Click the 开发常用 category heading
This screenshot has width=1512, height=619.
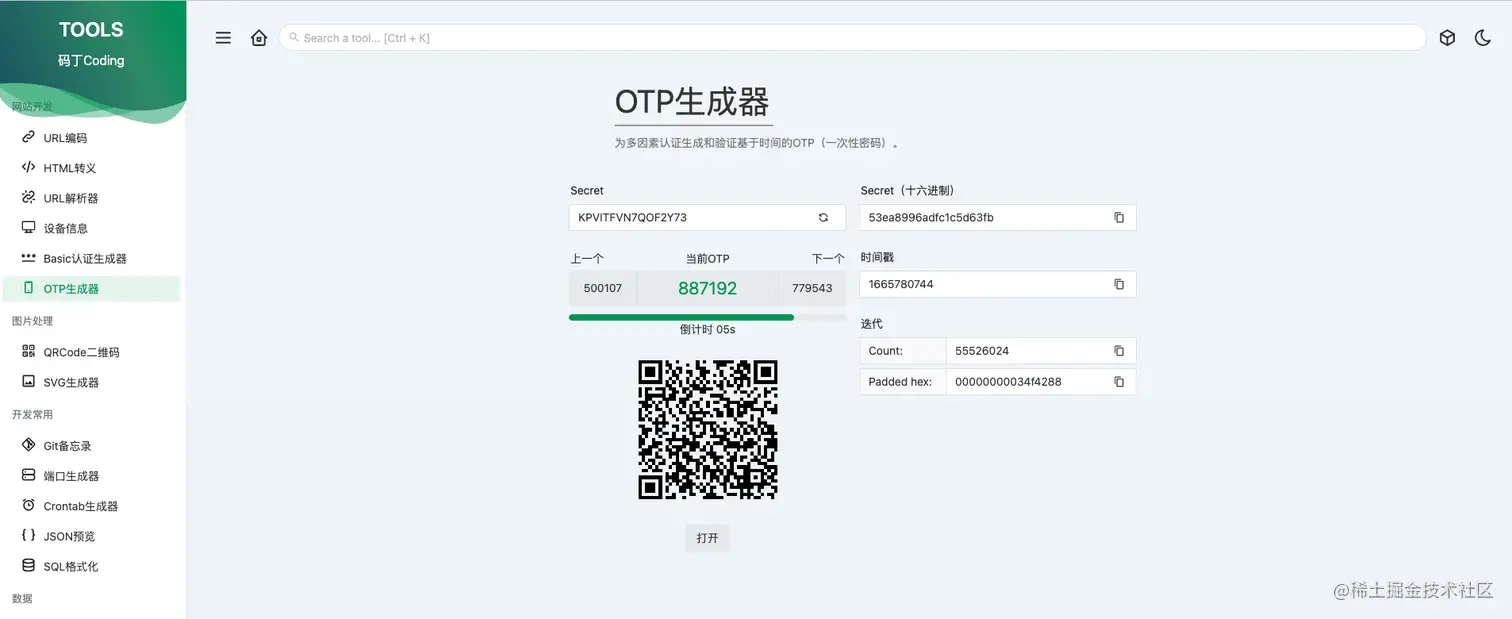[x=32, y=414]
